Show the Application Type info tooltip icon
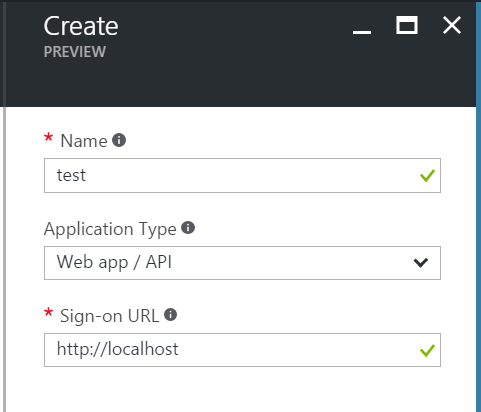The height and width of the screenshot is (412, 481). click(188, 228)
